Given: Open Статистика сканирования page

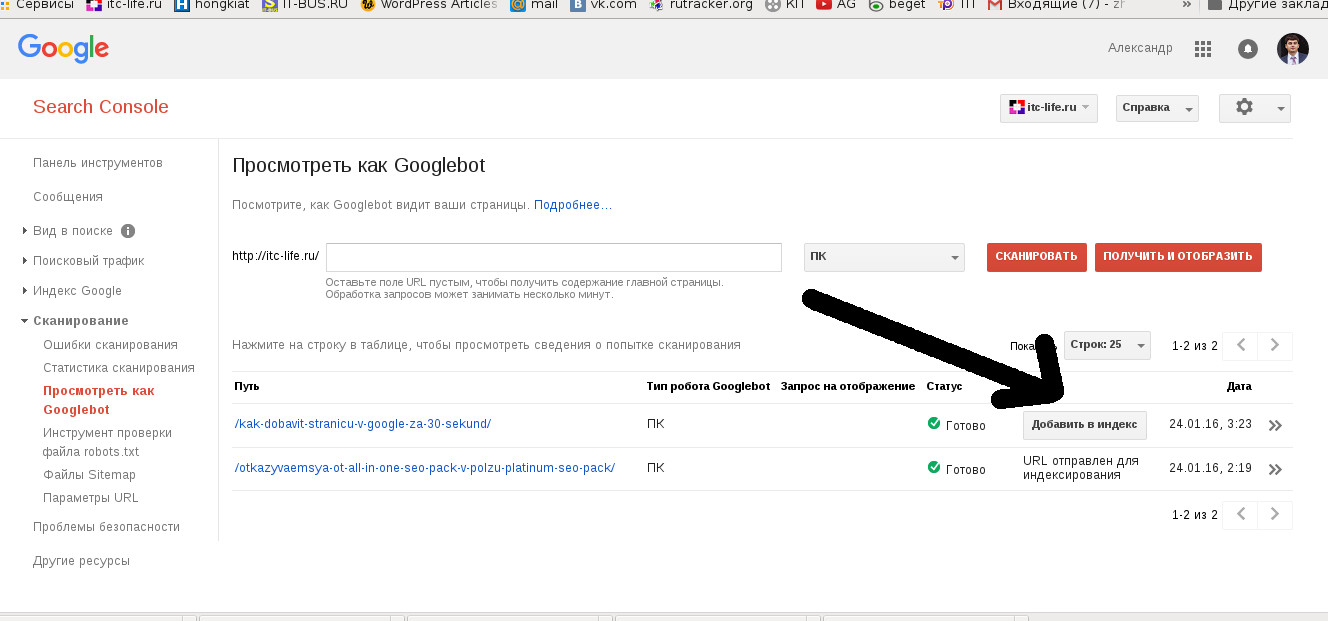Looking at the screenshot, I should coord(119,368).
